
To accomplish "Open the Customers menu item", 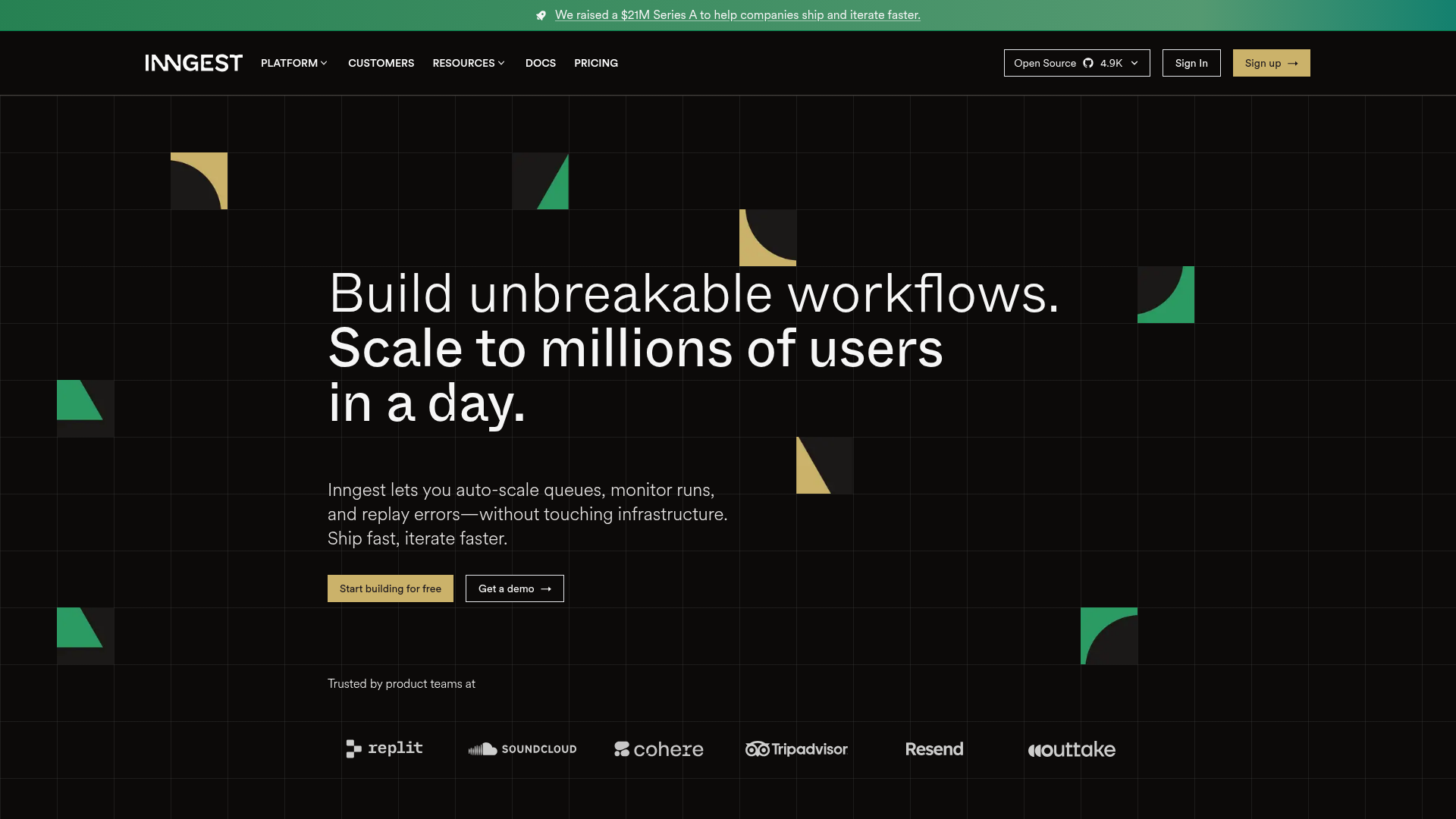I will pos(381,63).
